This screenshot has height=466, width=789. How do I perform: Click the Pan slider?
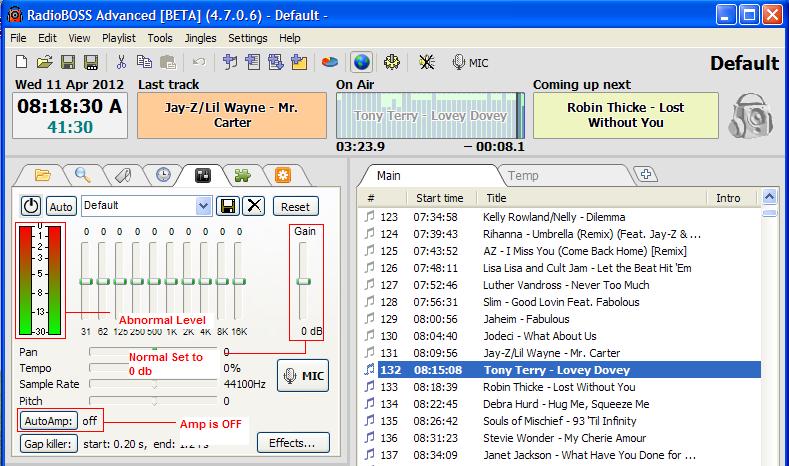[153, 350]
